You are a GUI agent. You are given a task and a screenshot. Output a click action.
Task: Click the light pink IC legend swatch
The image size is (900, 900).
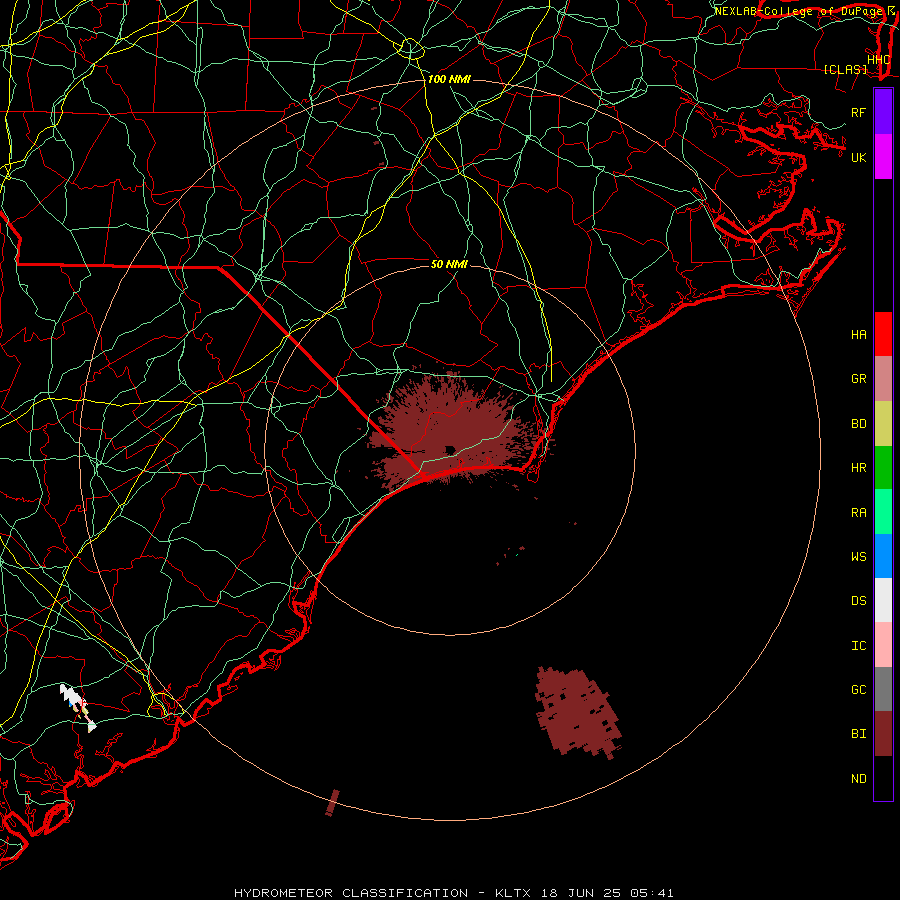pos(883,645)
